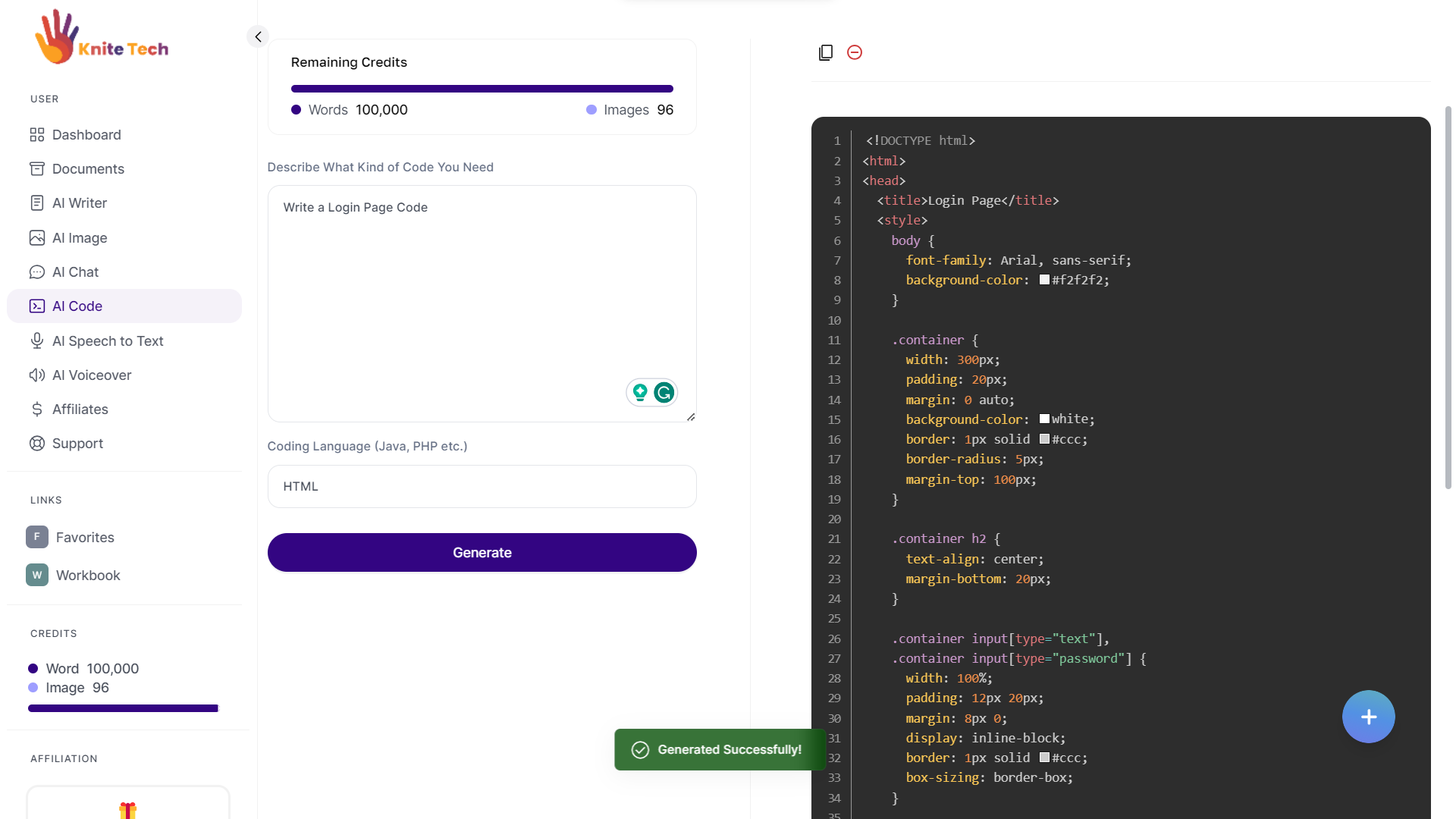The width and height of the screenshot is (1456, 819).
Task: Open the Documents section
Action: pos(88,169)
